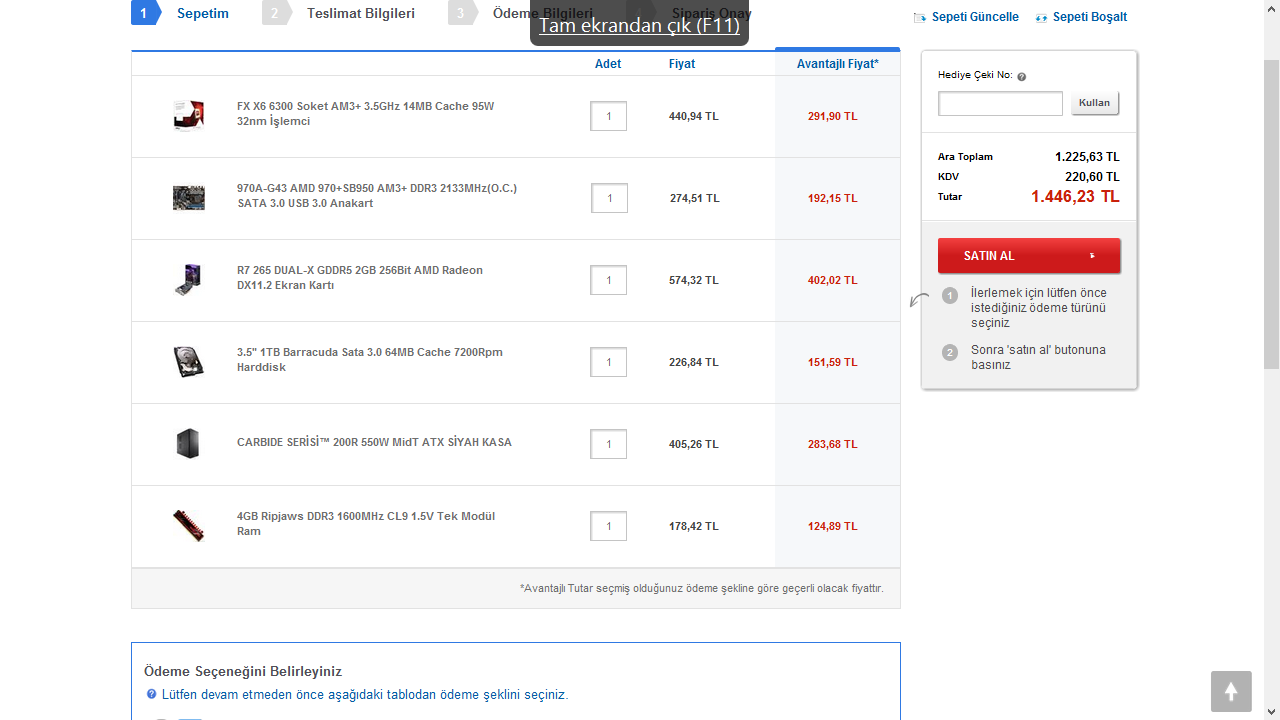Click the Adet column header
The image size is (1280, 720).
point(608,64)
